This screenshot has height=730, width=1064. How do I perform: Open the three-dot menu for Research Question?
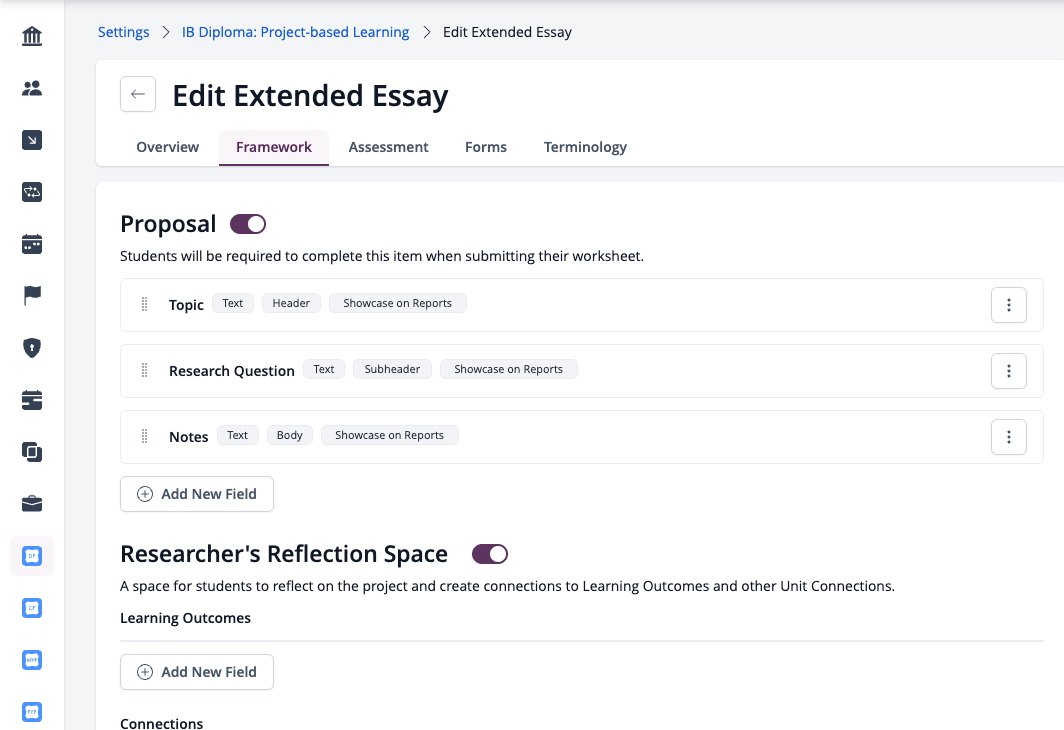coord(1008,371)
